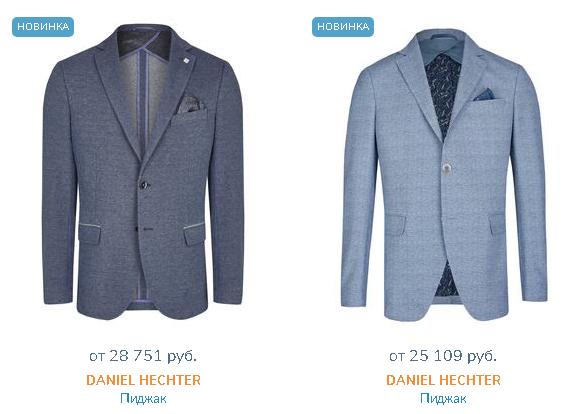Click the НОВИНКА badge on the dark blue jacket
This screenshot has height=414, width=572.
tap(43, 27)
